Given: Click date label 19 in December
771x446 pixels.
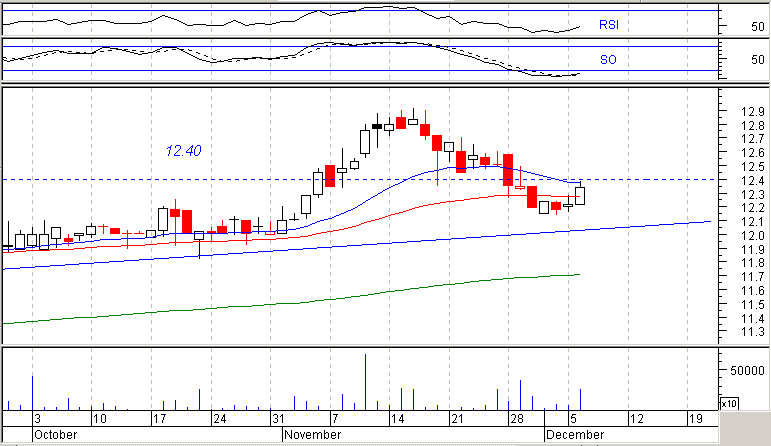Looking at the screenshot, I should click(696, 419).
